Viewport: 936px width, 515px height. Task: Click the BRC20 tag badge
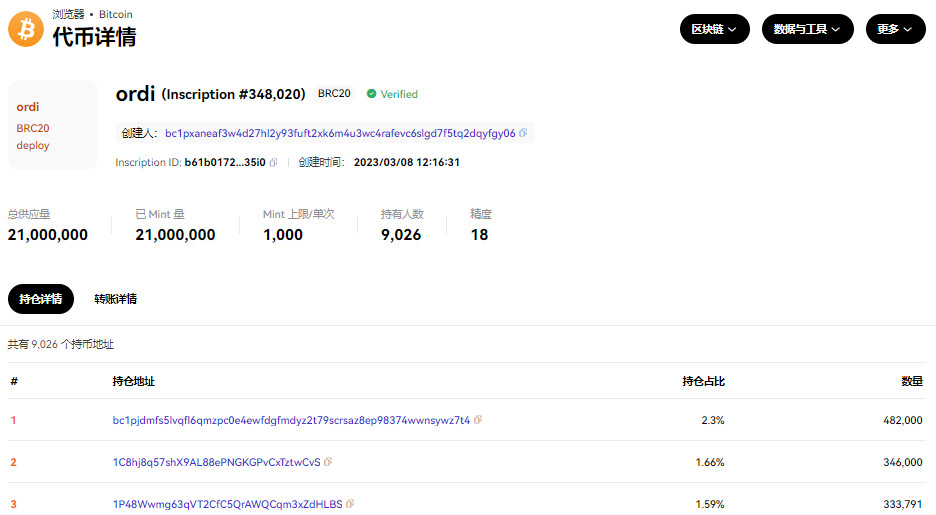[x=334, y=94]
